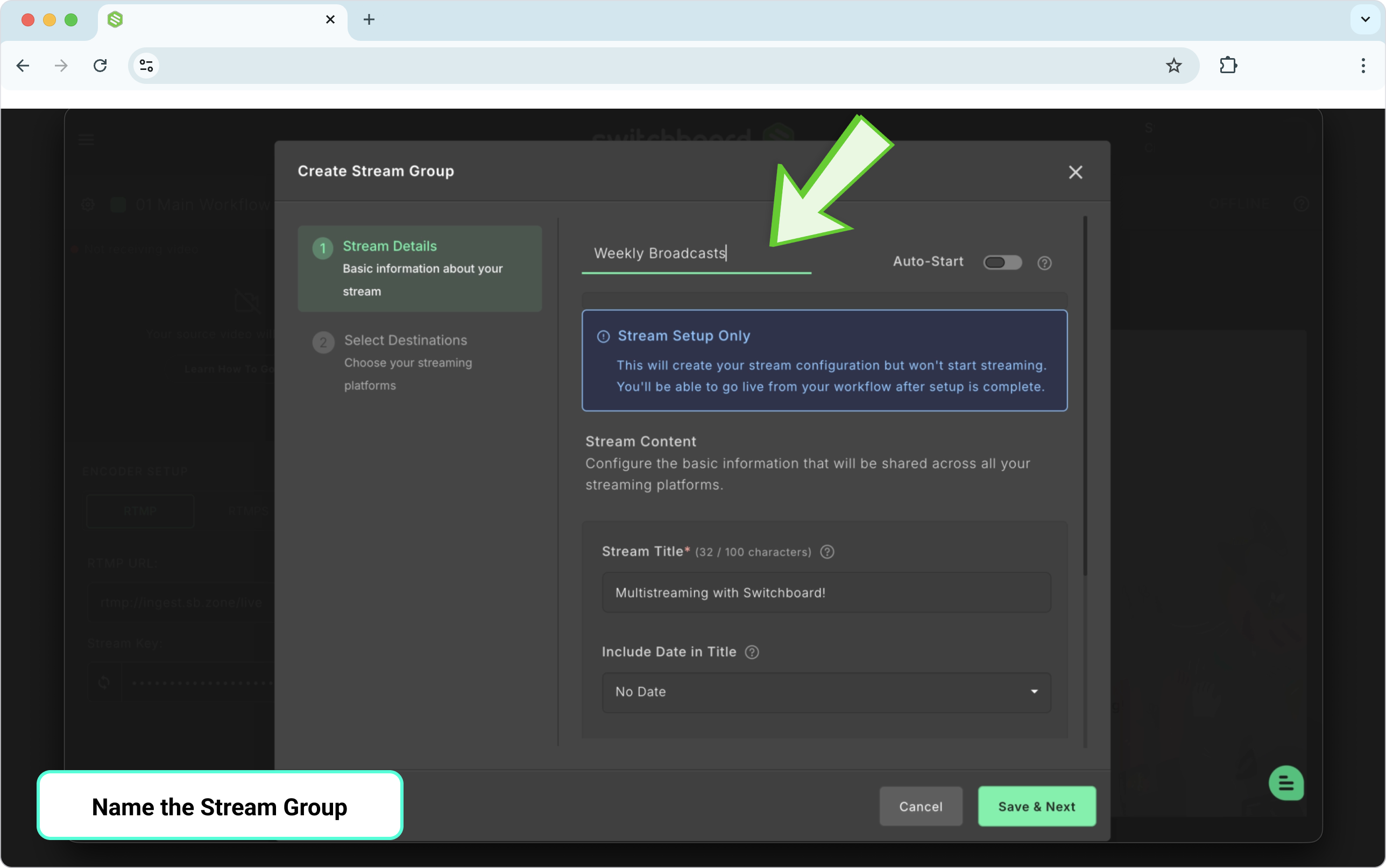The width and height of the screenshot is (1386, 868).
Task: Click the Include Date in Title help icon
Action: [x=752, y=652]
